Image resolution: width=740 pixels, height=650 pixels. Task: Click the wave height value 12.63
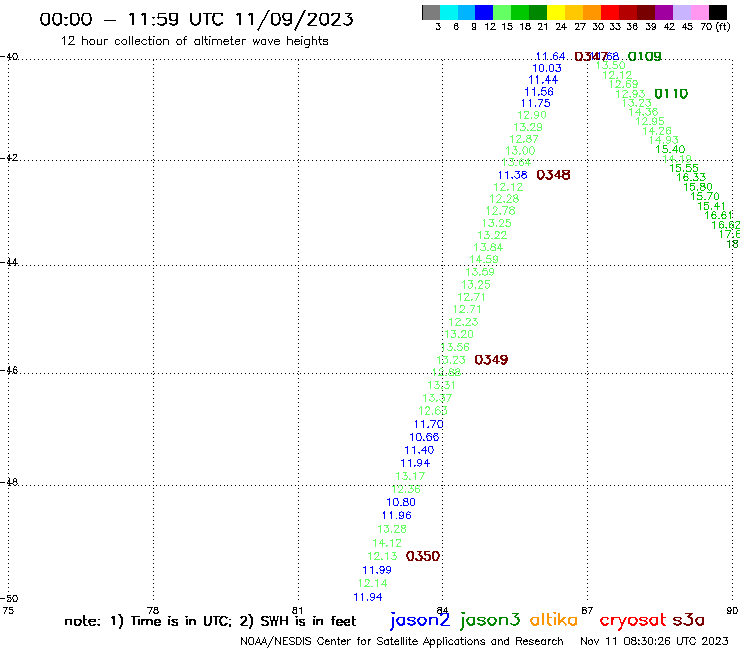[433, 411]
